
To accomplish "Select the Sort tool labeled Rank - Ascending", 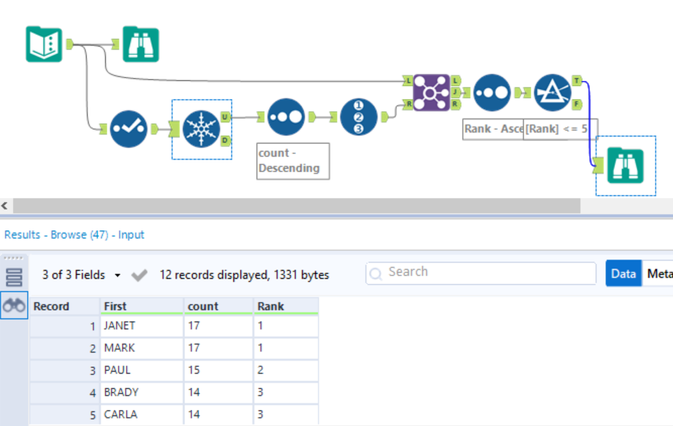I will (x=492, y=92).
